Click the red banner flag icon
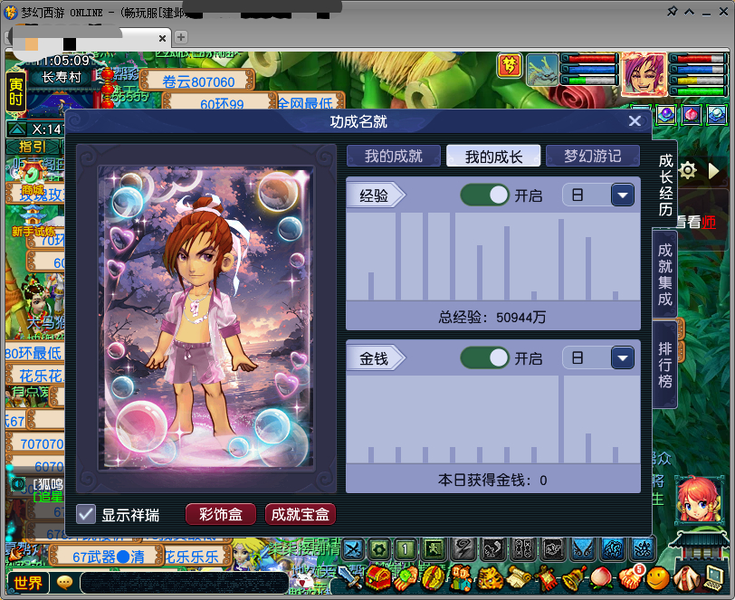 (x=546, y=578)
